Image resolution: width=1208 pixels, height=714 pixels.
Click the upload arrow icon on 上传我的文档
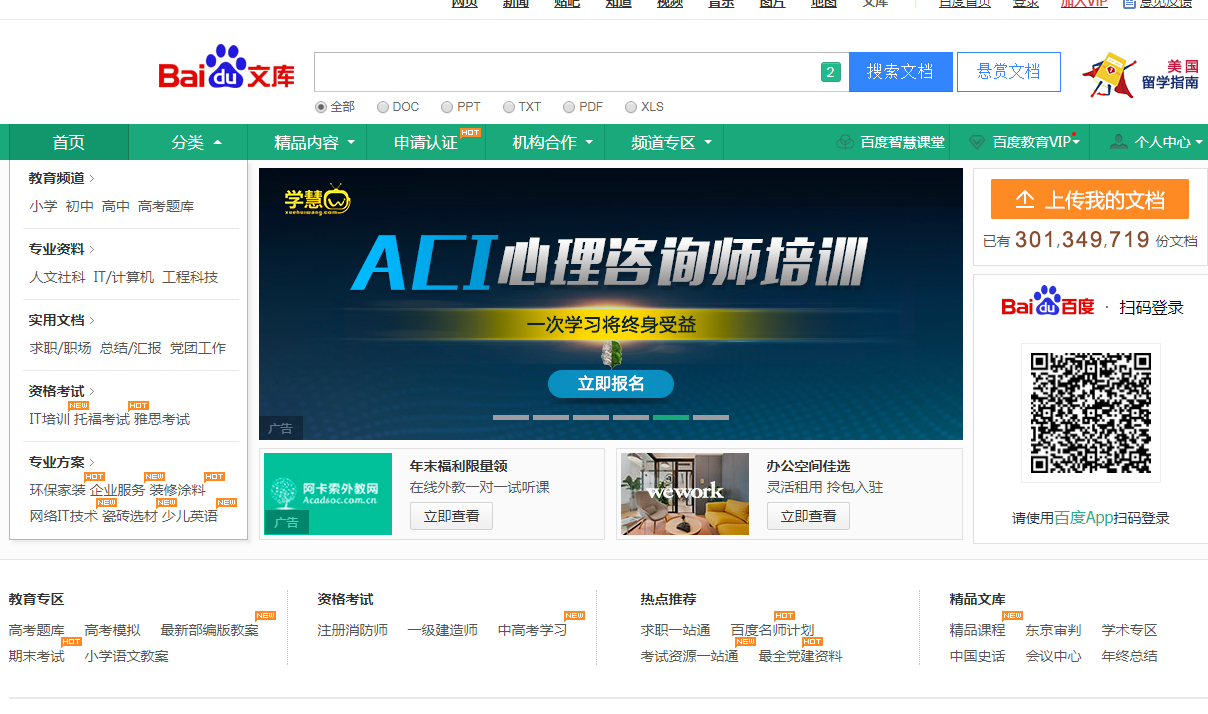coord(1024,200)
